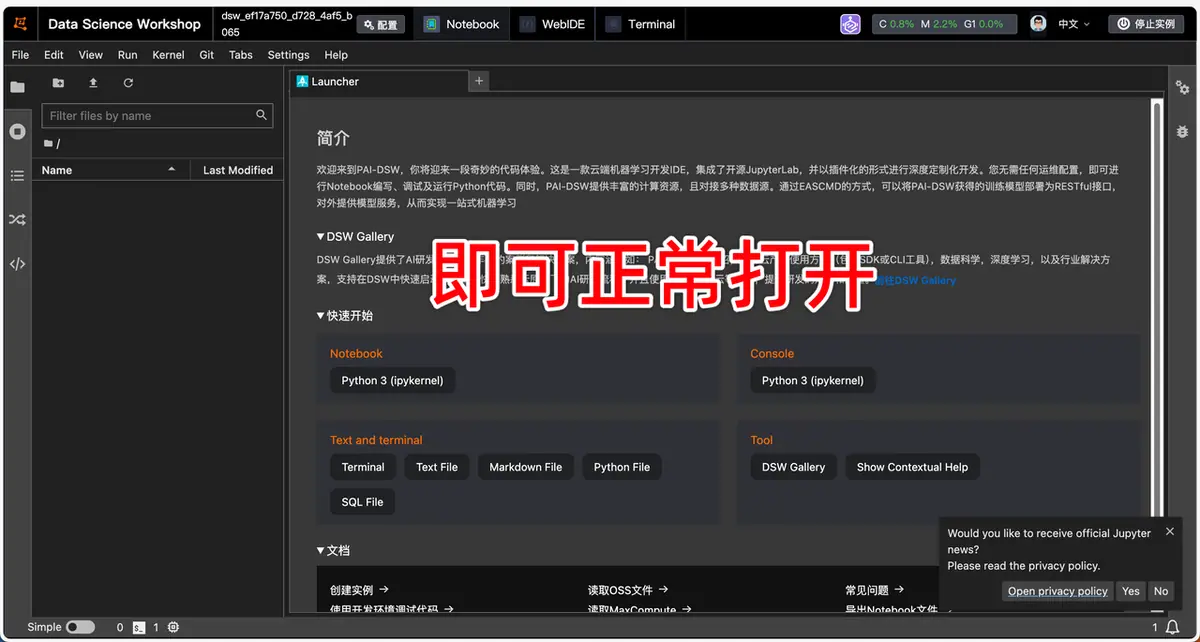Click the Upload Files icon
The width and height of the screenshot is (1200, 642).
pyautogui.click(x=93, y=83)
